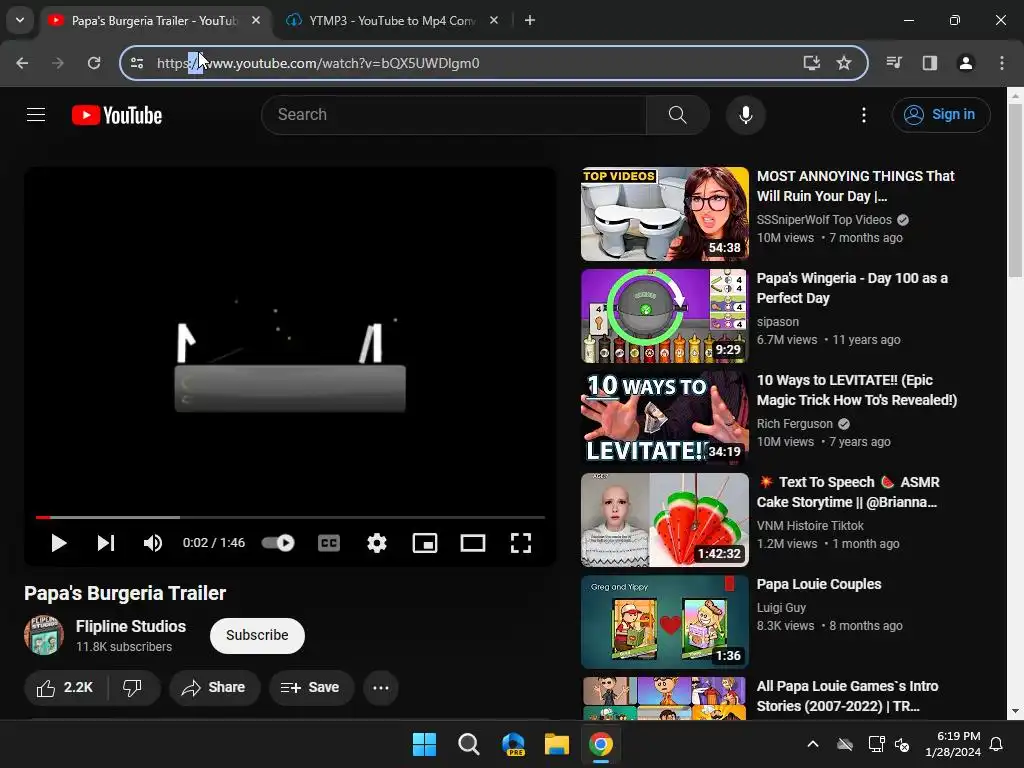This screenshot has width=1024, height=768.
Task: Open Windows taskbar search
Action: pos(468,744)
